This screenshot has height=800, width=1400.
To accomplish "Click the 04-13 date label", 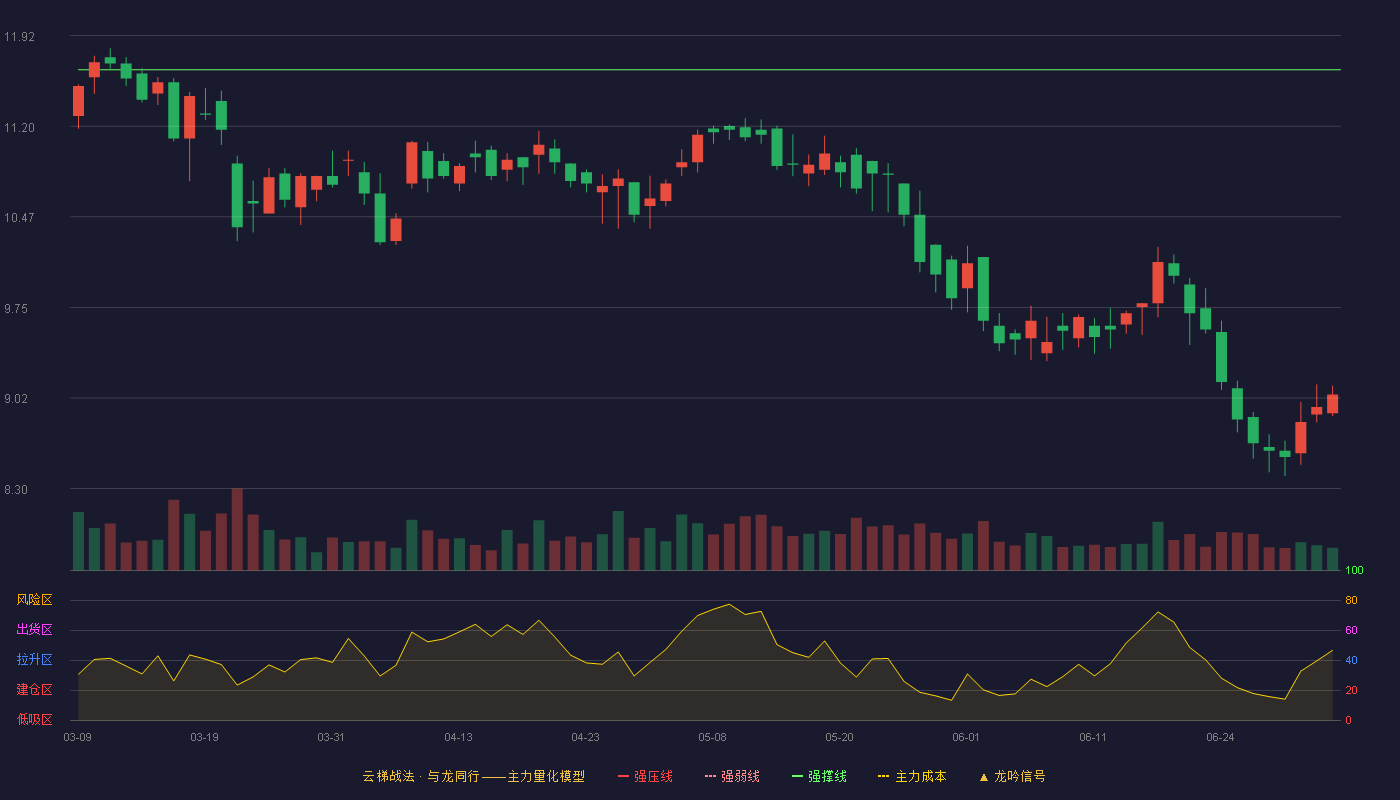I will [458, 737].
